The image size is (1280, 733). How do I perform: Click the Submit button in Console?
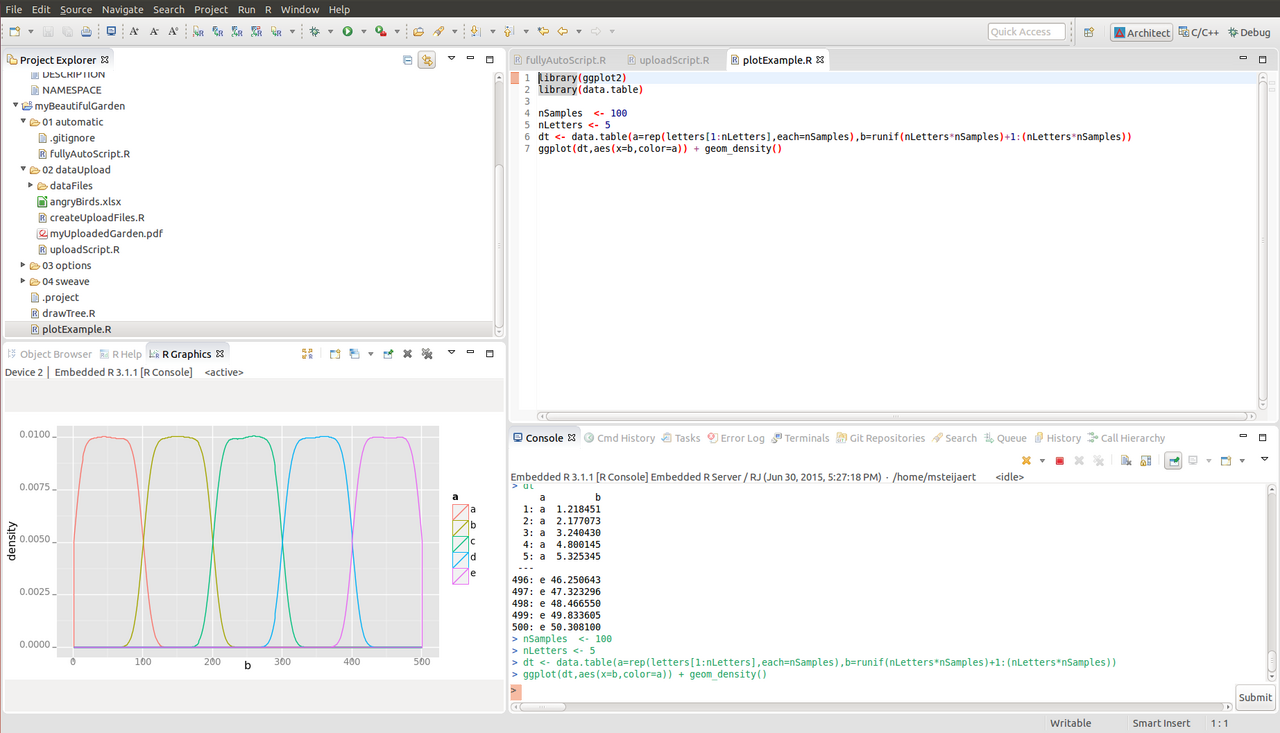1254,697
